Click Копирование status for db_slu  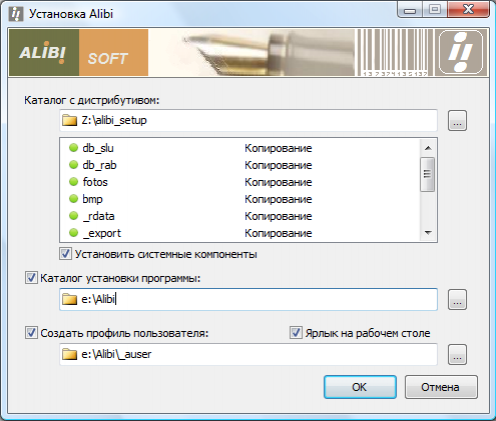pyautogui.click(x=278, y=148)
